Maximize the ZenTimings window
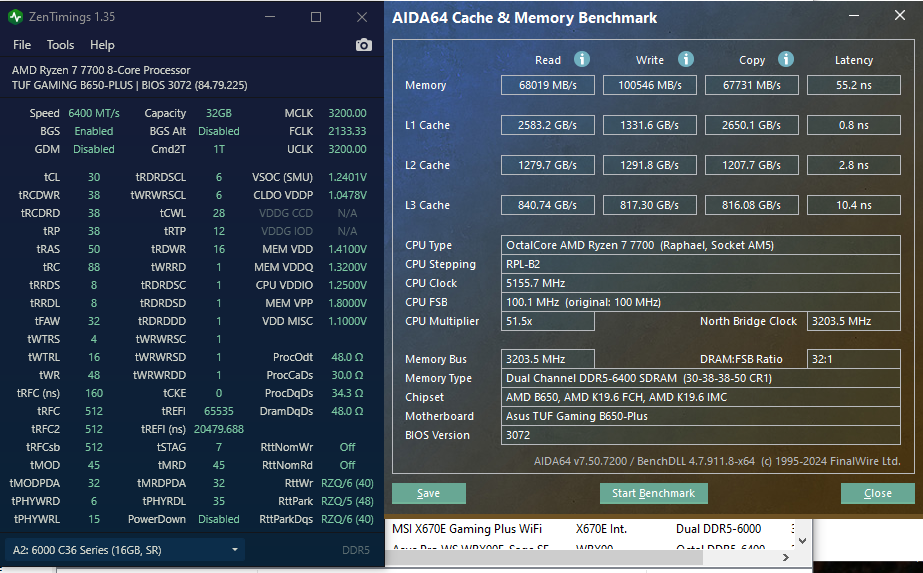 316,17
